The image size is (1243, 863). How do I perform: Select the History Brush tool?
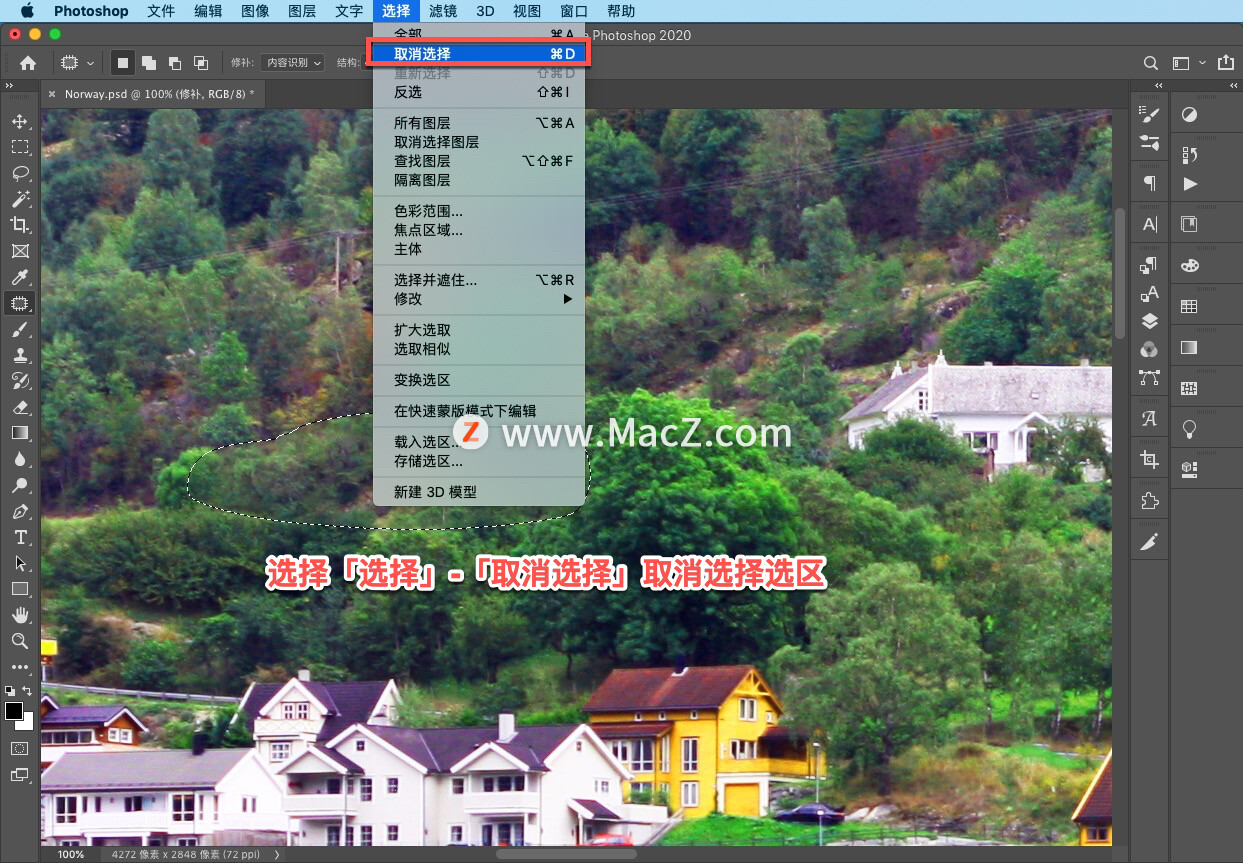point(20,381)
